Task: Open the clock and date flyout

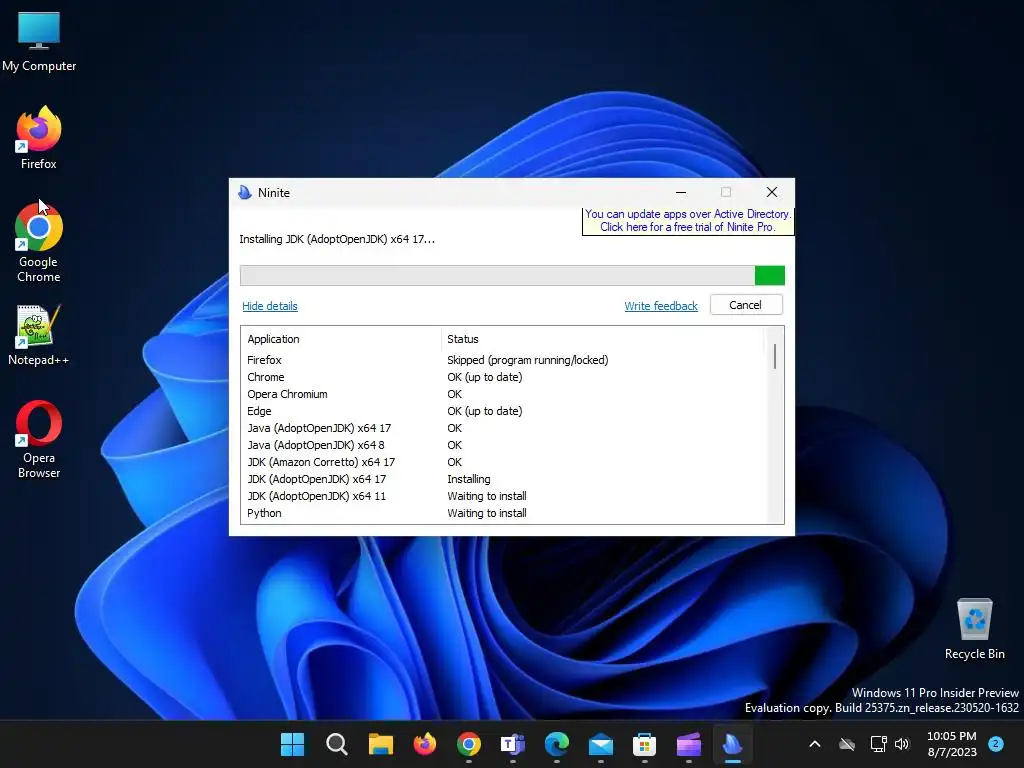Action: click(952, 744)
